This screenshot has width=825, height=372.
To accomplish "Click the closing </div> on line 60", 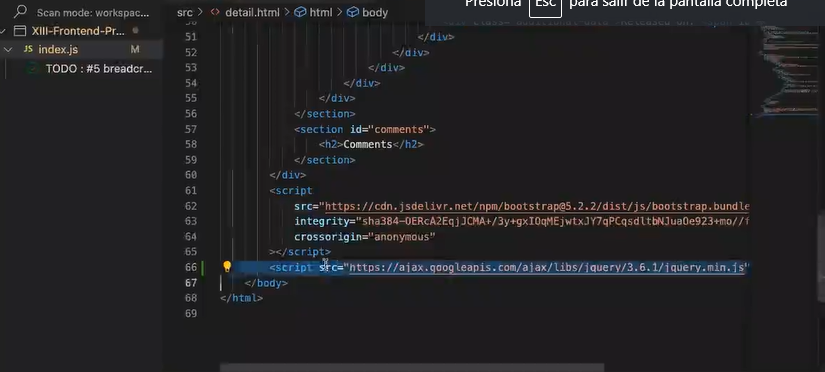I will pyautogui.click(x=287, y=175).
